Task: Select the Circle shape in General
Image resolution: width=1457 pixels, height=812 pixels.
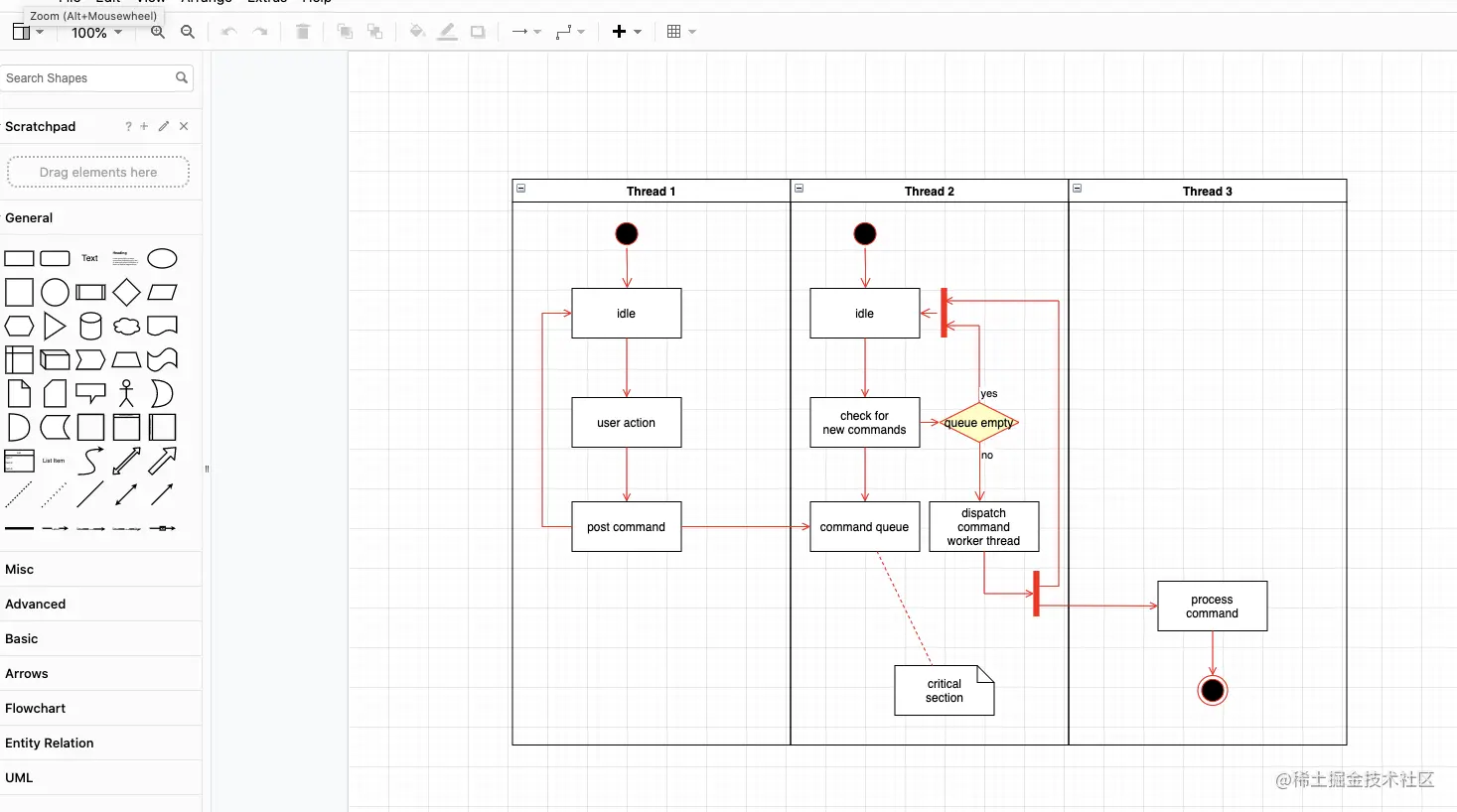Action: [x=55, y=292]
